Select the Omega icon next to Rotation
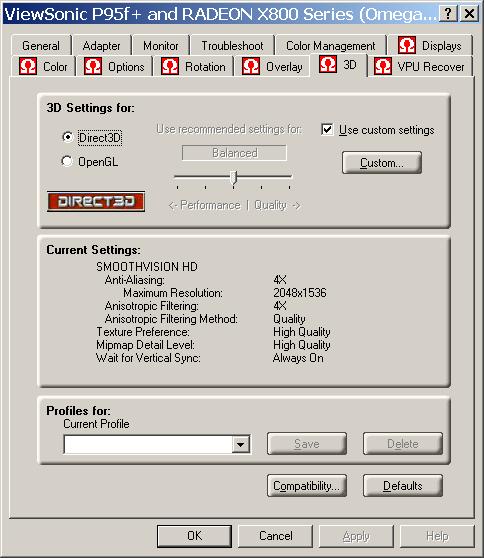The width and height of the screenshot is (484, 558). tap(170, 66)
